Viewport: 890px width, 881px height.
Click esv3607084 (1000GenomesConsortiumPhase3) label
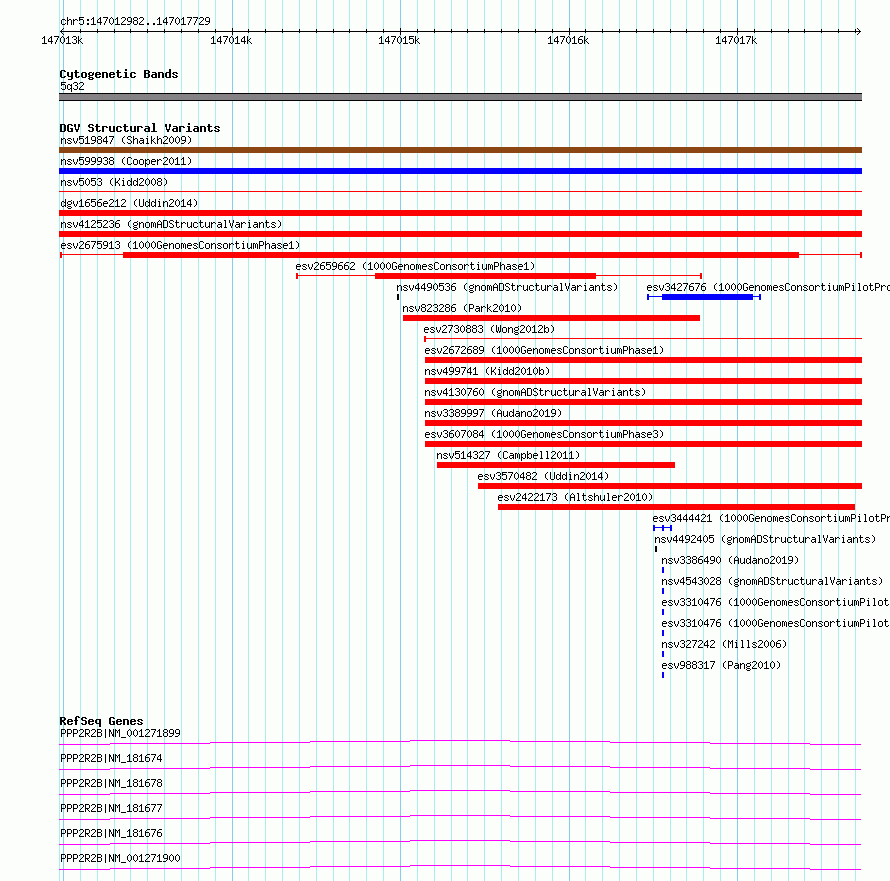[544, 434]
